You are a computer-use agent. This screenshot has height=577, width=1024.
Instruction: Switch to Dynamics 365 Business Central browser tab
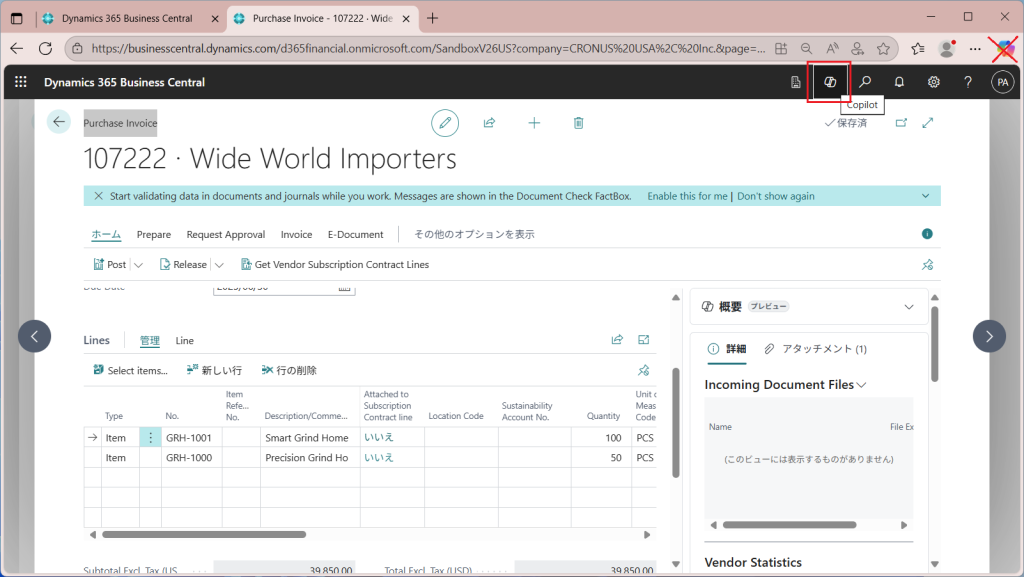point(127,18)
